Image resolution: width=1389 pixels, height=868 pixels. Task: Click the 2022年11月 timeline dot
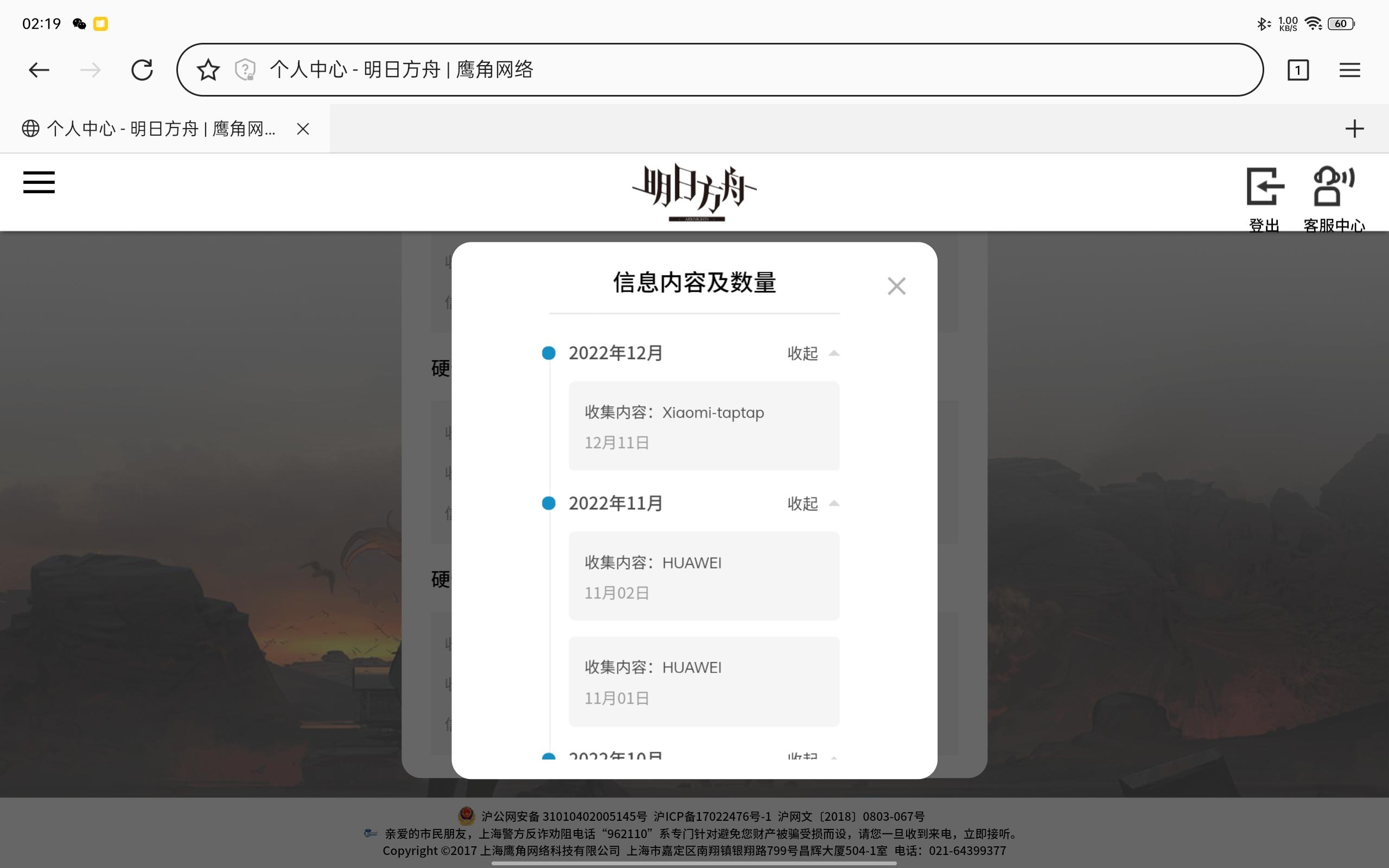[x=549, y=503]
